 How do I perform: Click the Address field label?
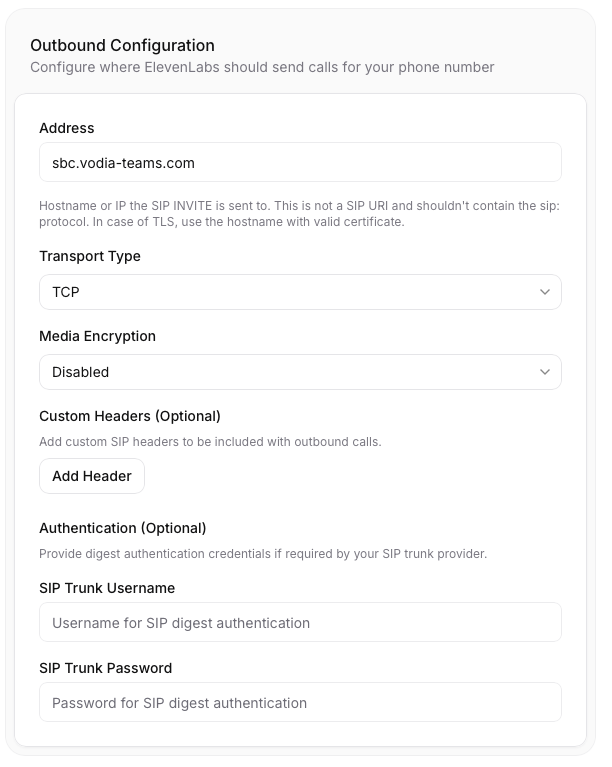point(67,128)
